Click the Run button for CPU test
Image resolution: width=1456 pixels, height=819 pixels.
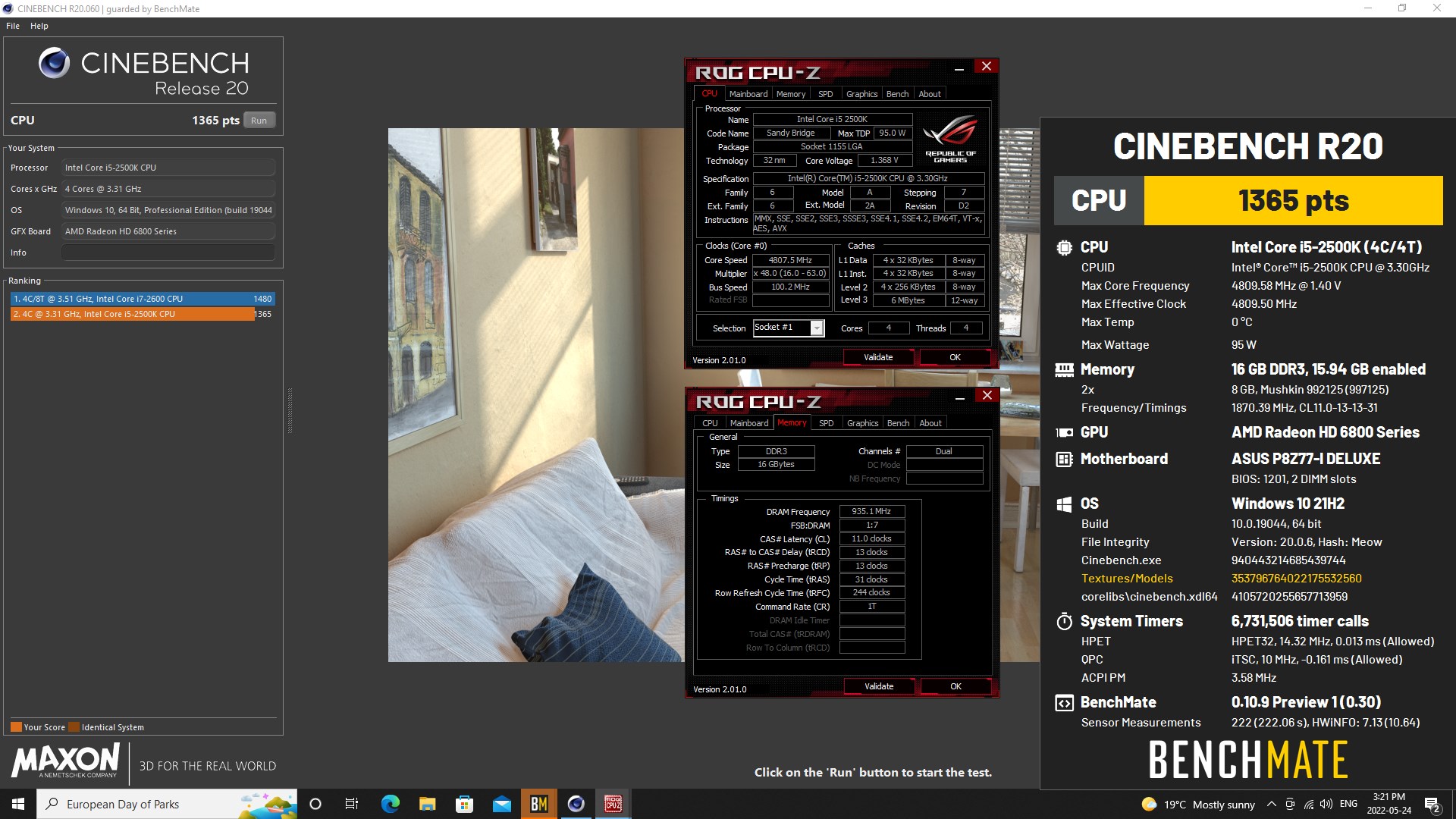coord(259,120)
